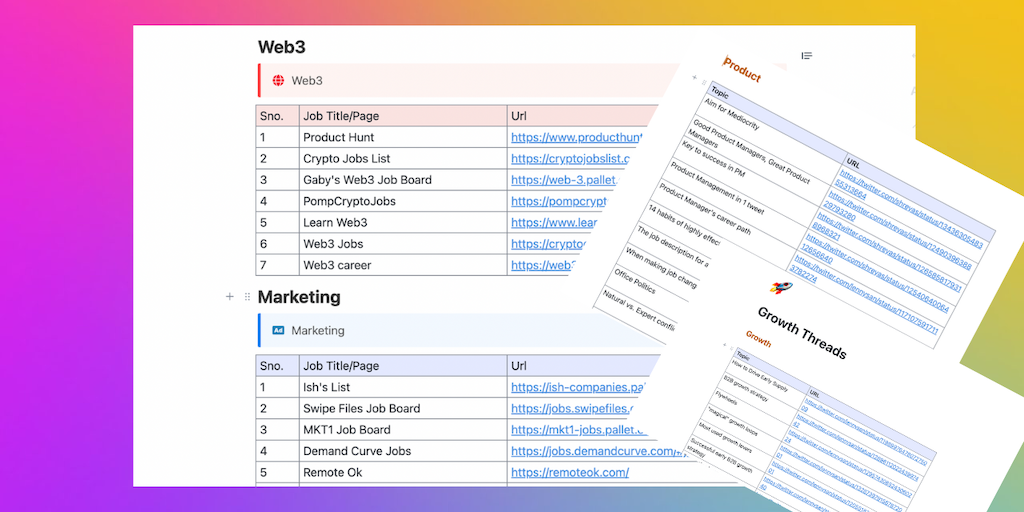Select the Gaby's Web3 Job Board cell
1024x512 pixels.
403,180
